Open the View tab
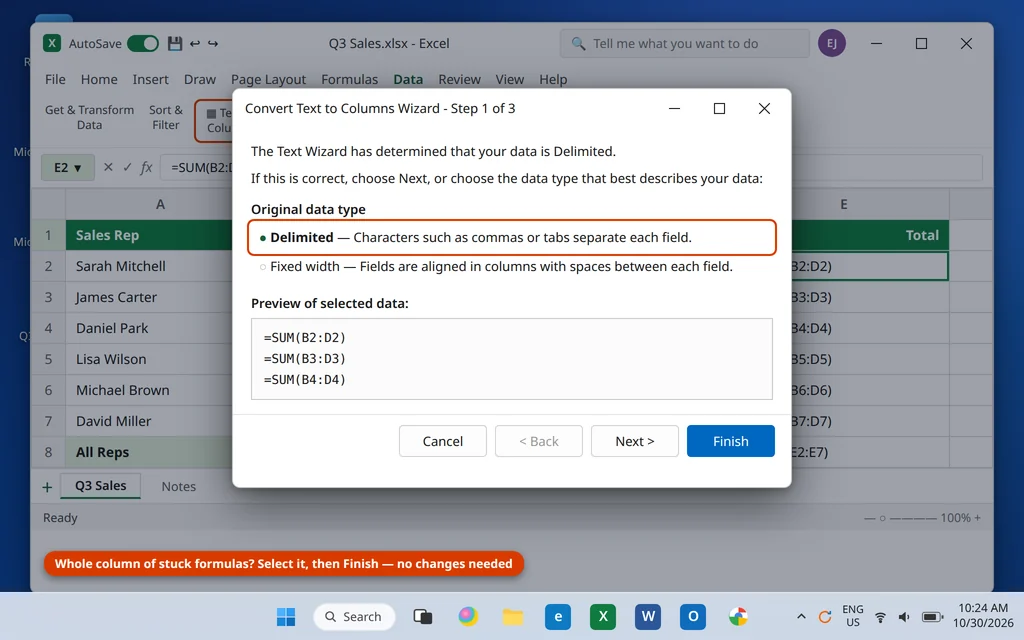1024x640 pixels. click(x=509, y=79)
